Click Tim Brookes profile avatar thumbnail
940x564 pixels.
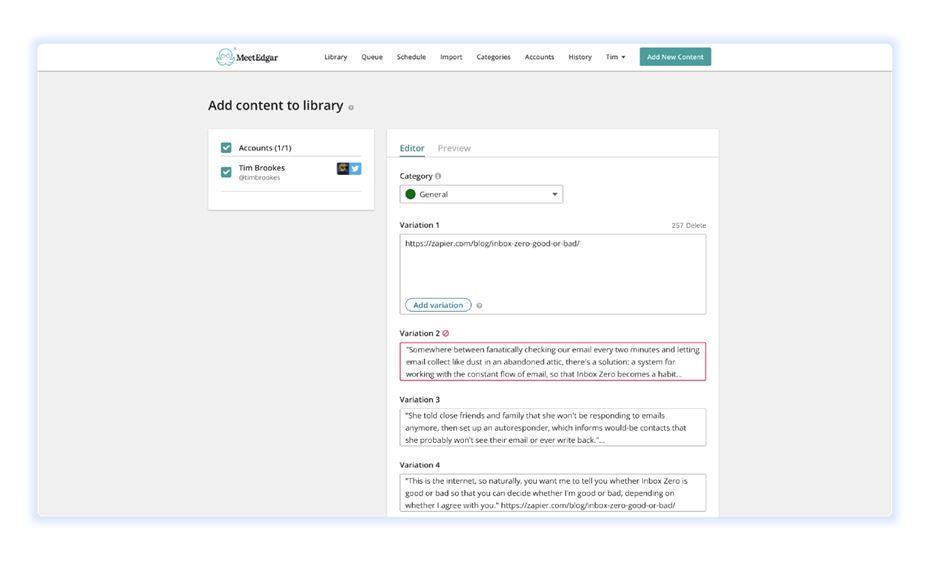pyautogui.click(x=342, y=169)
